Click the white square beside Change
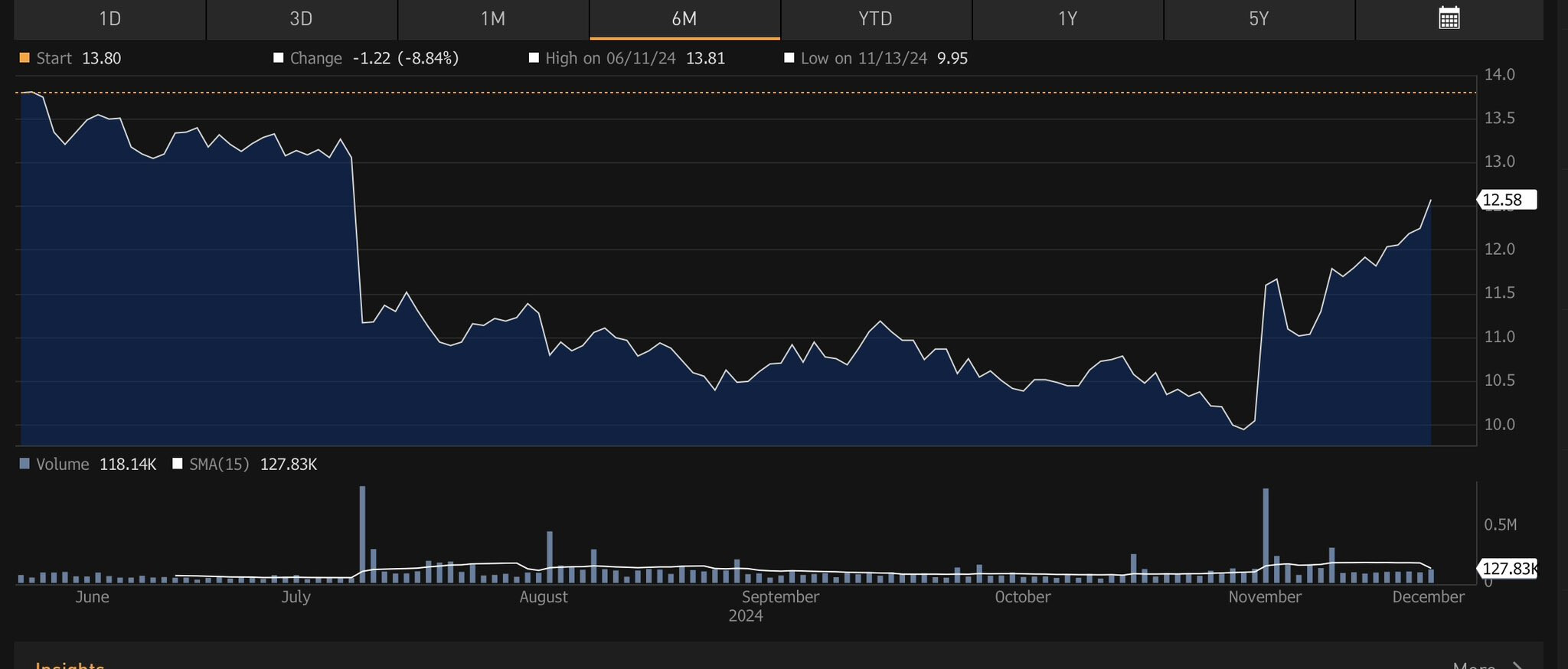The image size is (1568, 669). (x=279, y=58)
